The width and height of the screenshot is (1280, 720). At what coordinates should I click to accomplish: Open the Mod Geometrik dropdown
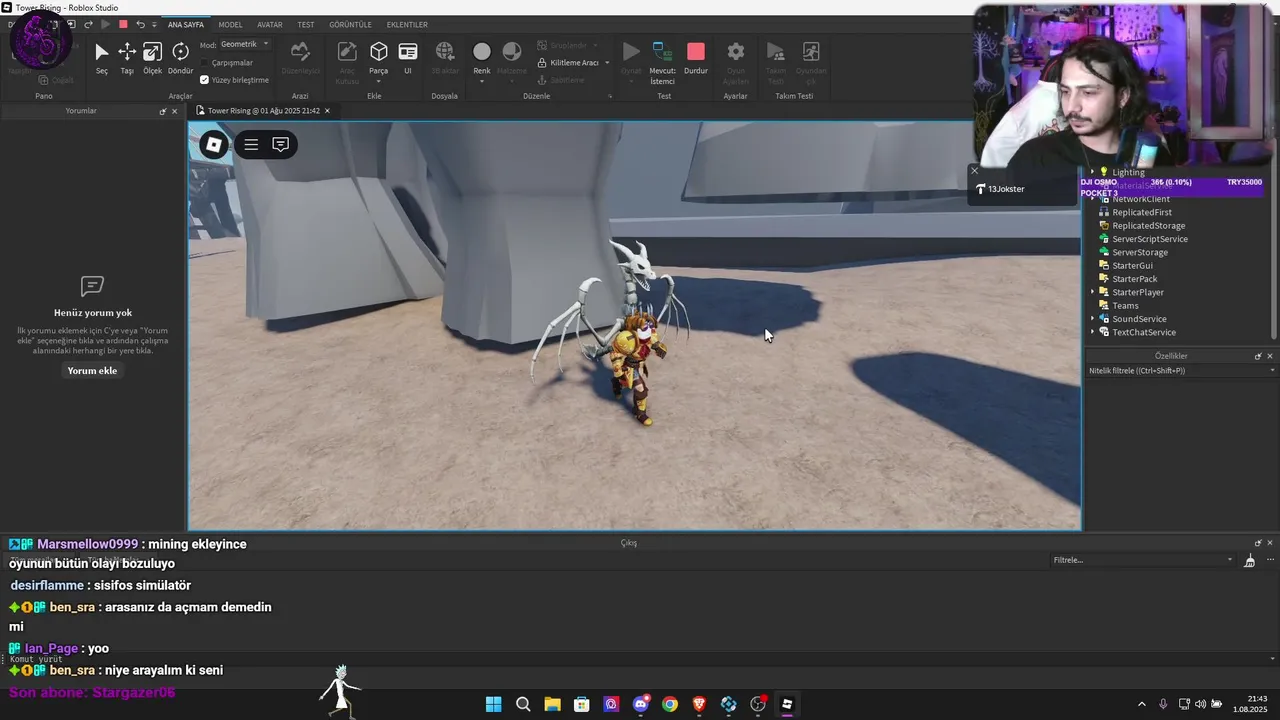[x=244, y=44]
